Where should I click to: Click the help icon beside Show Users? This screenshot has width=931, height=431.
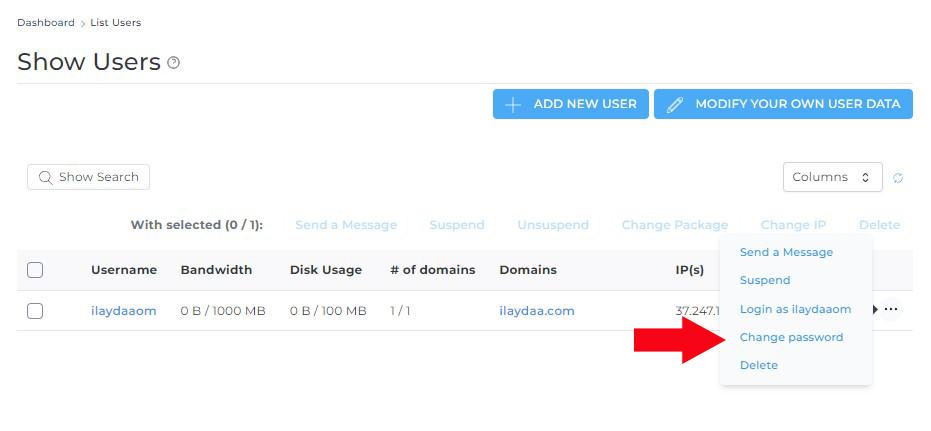[174, 63]
